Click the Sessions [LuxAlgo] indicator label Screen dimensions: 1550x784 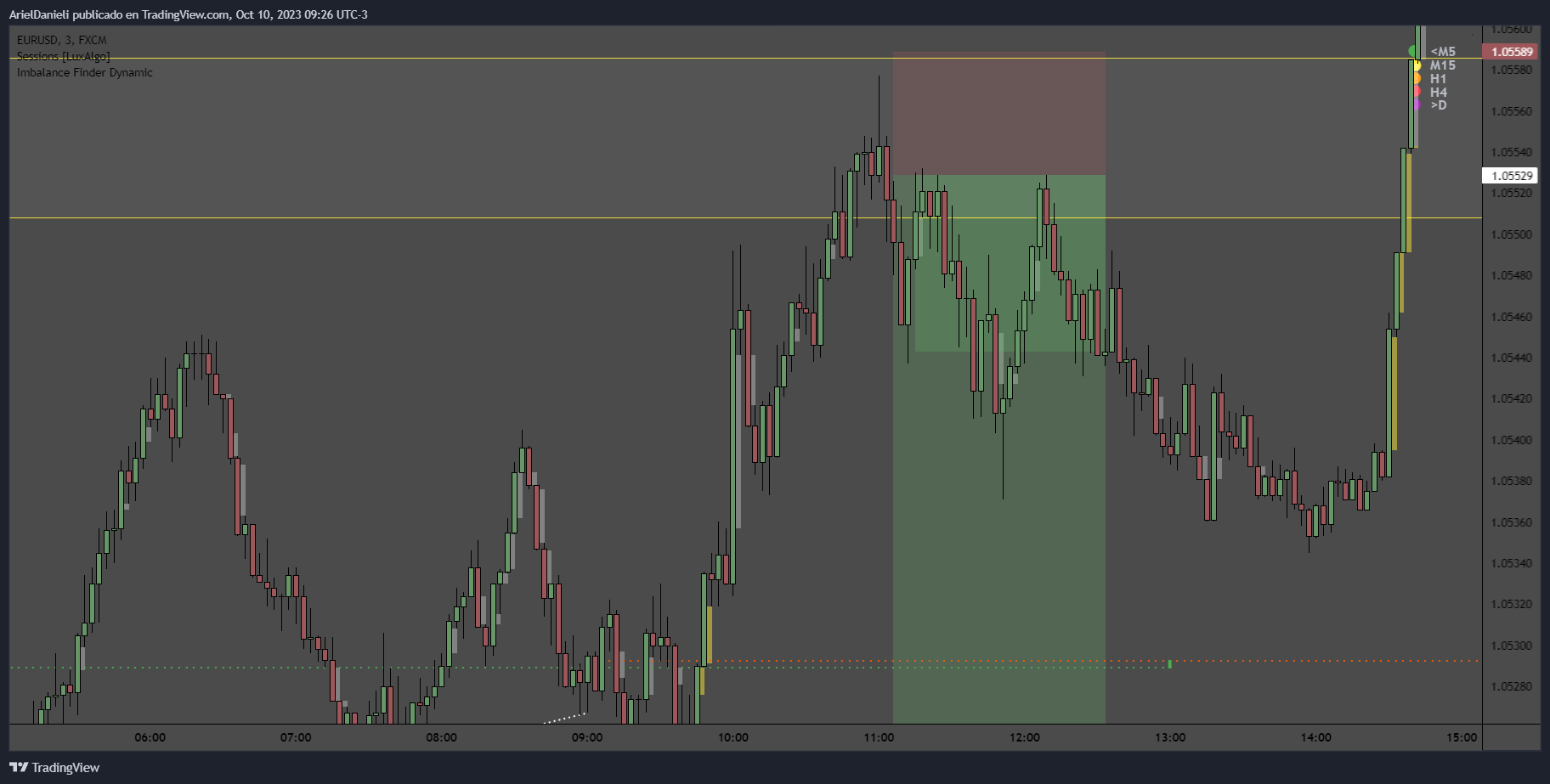[64, 56]
